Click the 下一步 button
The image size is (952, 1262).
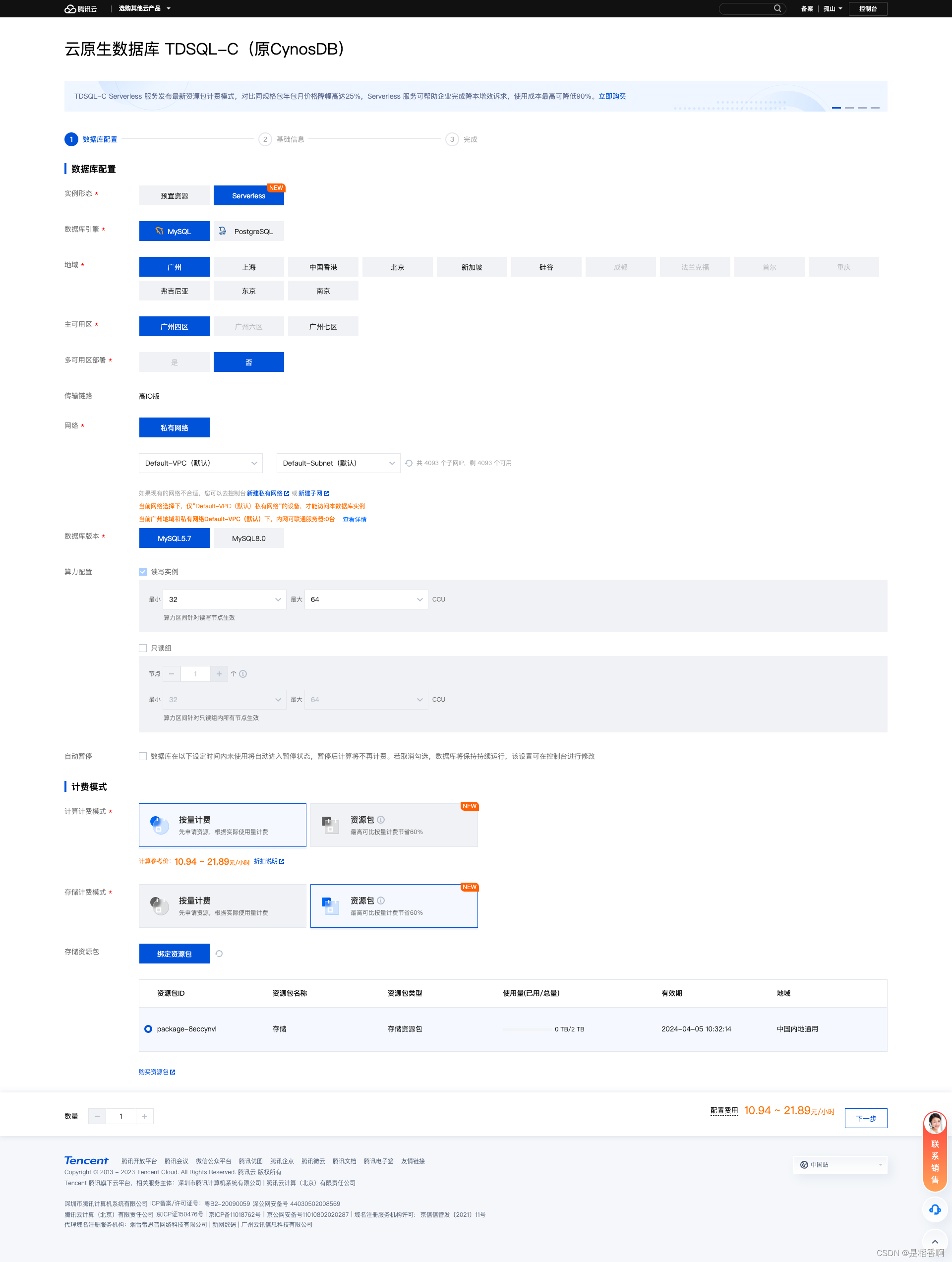(865, 1118)
